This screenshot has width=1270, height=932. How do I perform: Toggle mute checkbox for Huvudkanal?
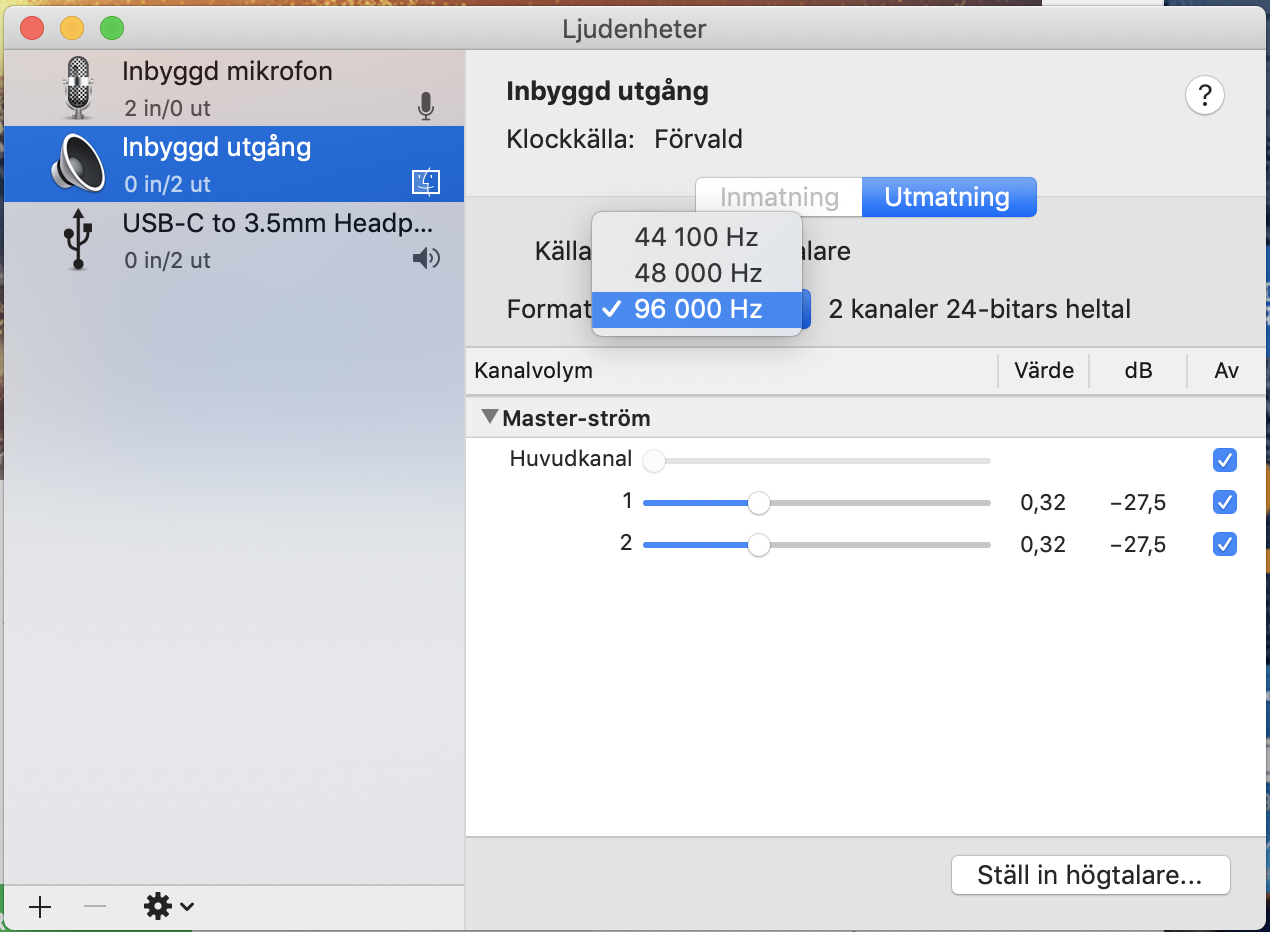pos(1224,460)
